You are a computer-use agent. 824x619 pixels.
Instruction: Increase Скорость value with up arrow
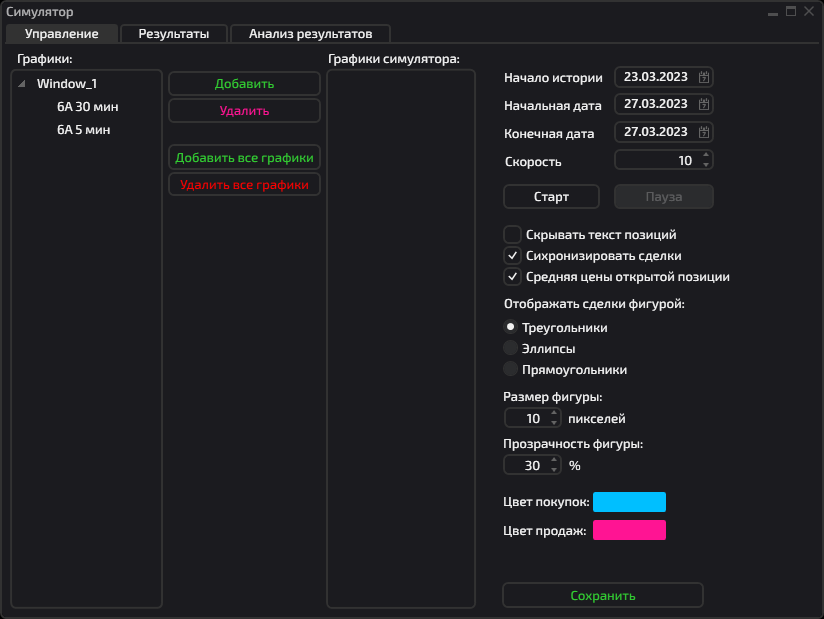click(706, 156)
